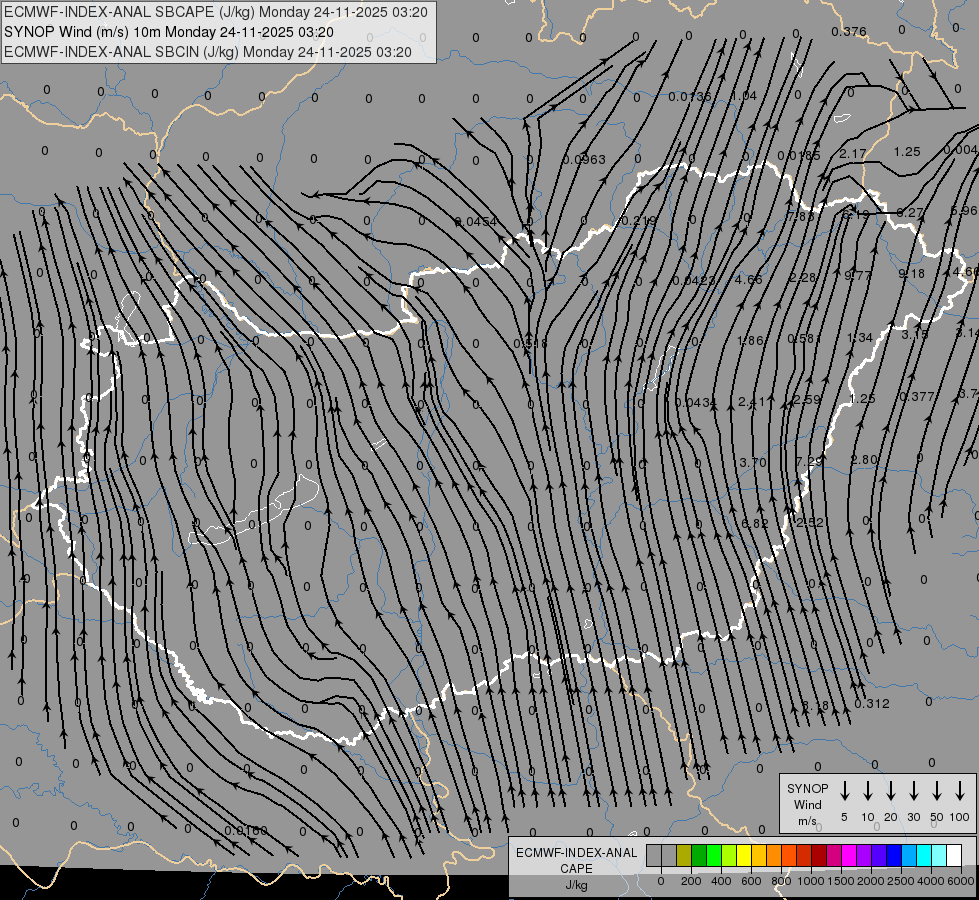Click the 0.376 value on the map
The height and width of the screenshot is (900, 979).
click(849, 31)
